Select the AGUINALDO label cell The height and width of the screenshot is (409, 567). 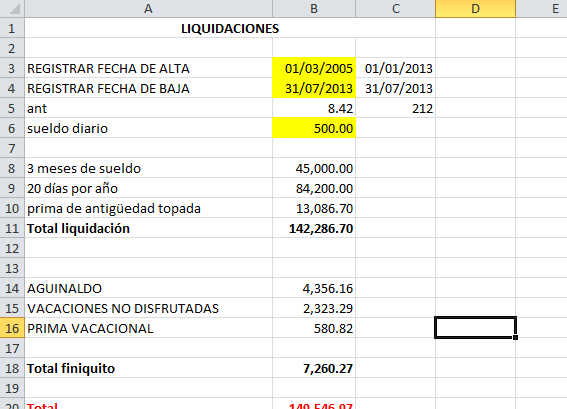tap(148, 288)
